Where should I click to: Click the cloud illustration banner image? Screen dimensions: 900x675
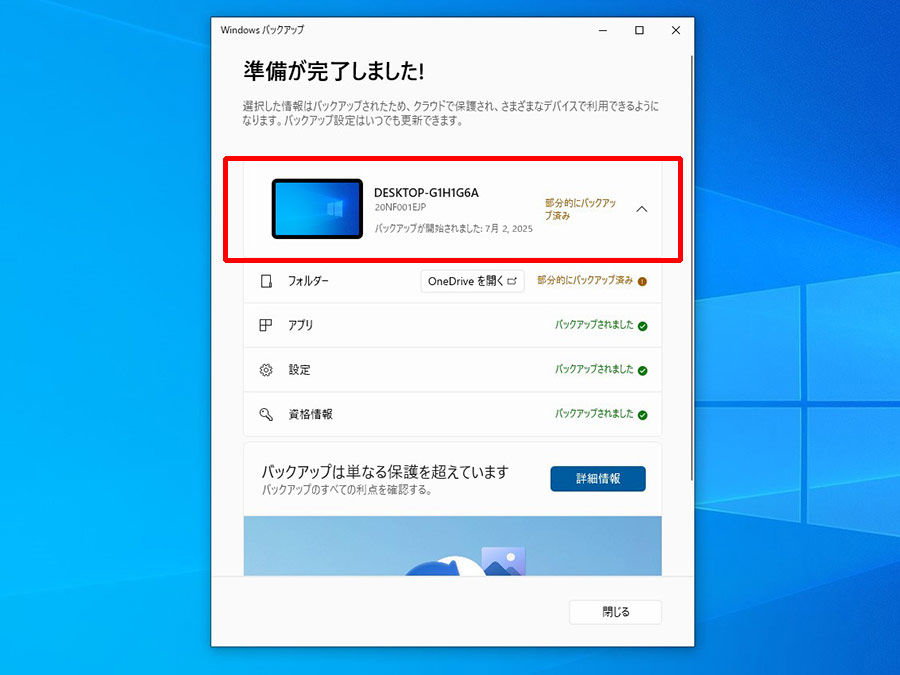452,546
